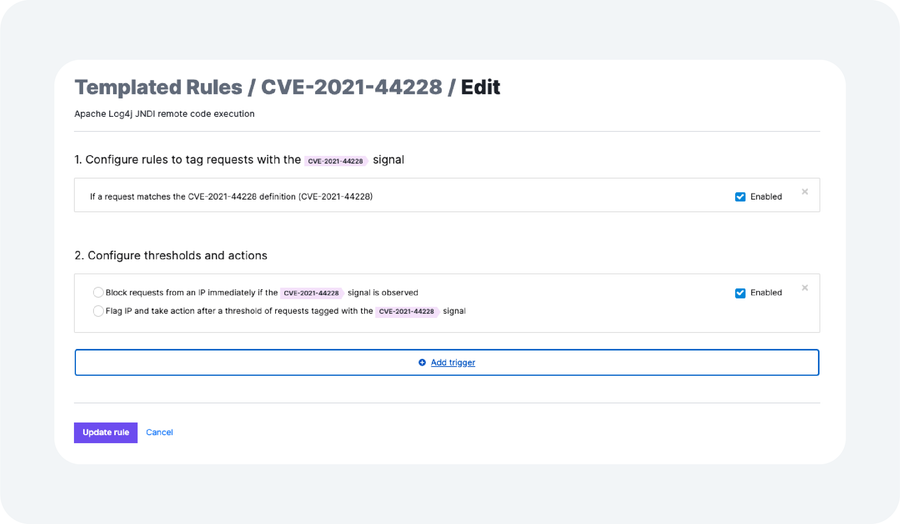Image resolution: width=900 pixels, height=524 pixels.
Task: Click the 'Edit' word in the page title
Action: click(480, 87)
